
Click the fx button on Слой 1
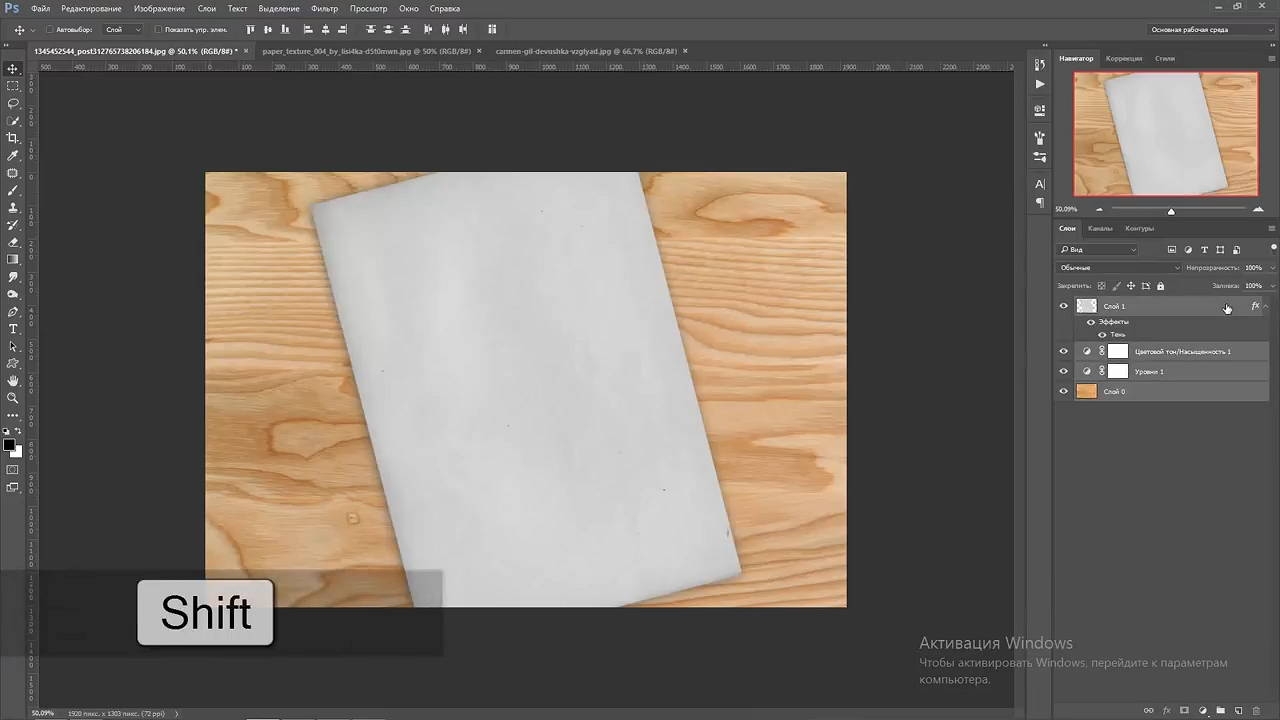click(1255, 306)
